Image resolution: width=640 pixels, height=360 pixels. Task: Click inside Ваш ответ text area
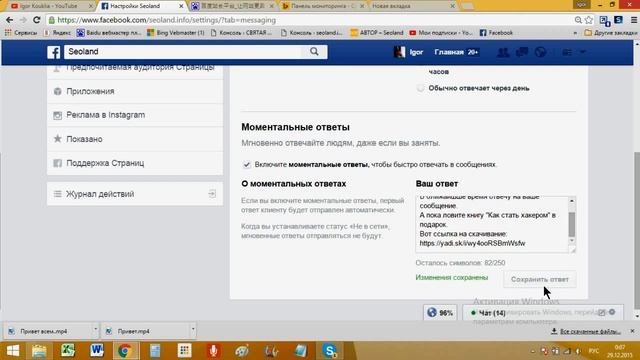[491, 224]
